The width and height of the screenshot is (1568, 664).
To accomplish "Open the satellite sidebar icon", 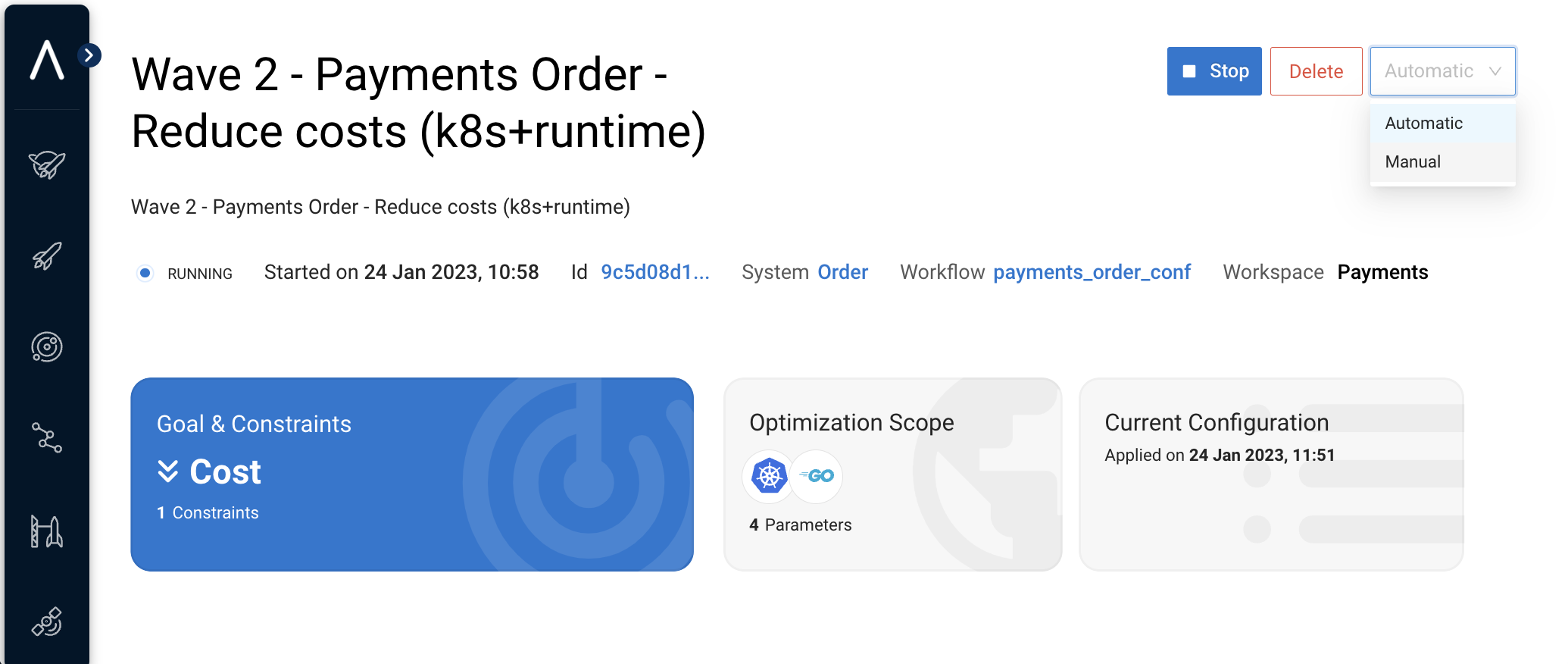I will coord(47,622).
